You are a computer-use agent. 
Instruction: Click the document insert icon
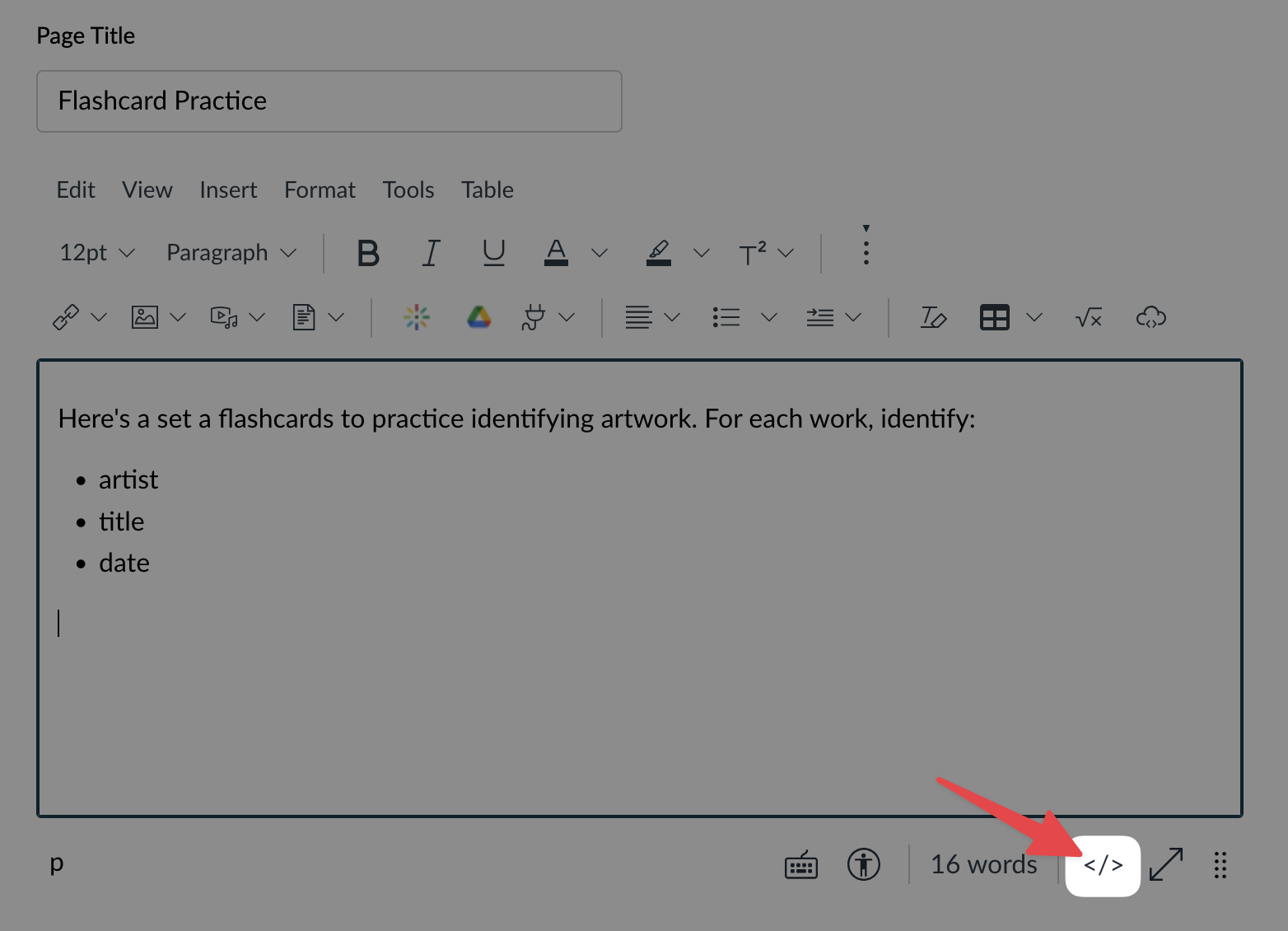pyautogui.click(x=304, y=317)
